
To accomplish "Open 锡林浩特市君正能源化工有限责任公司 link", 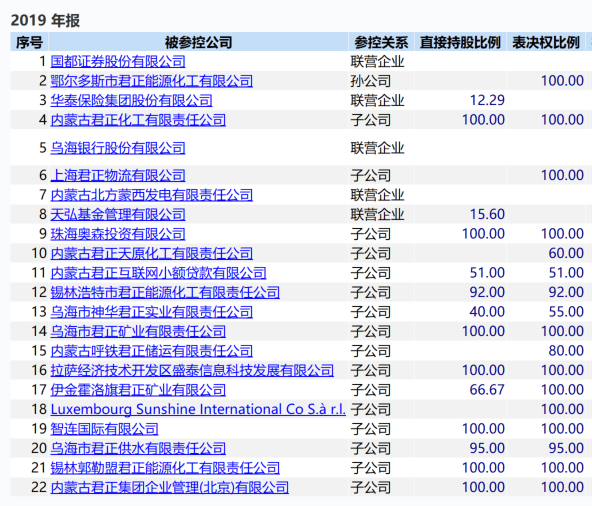I will (165, 293).
